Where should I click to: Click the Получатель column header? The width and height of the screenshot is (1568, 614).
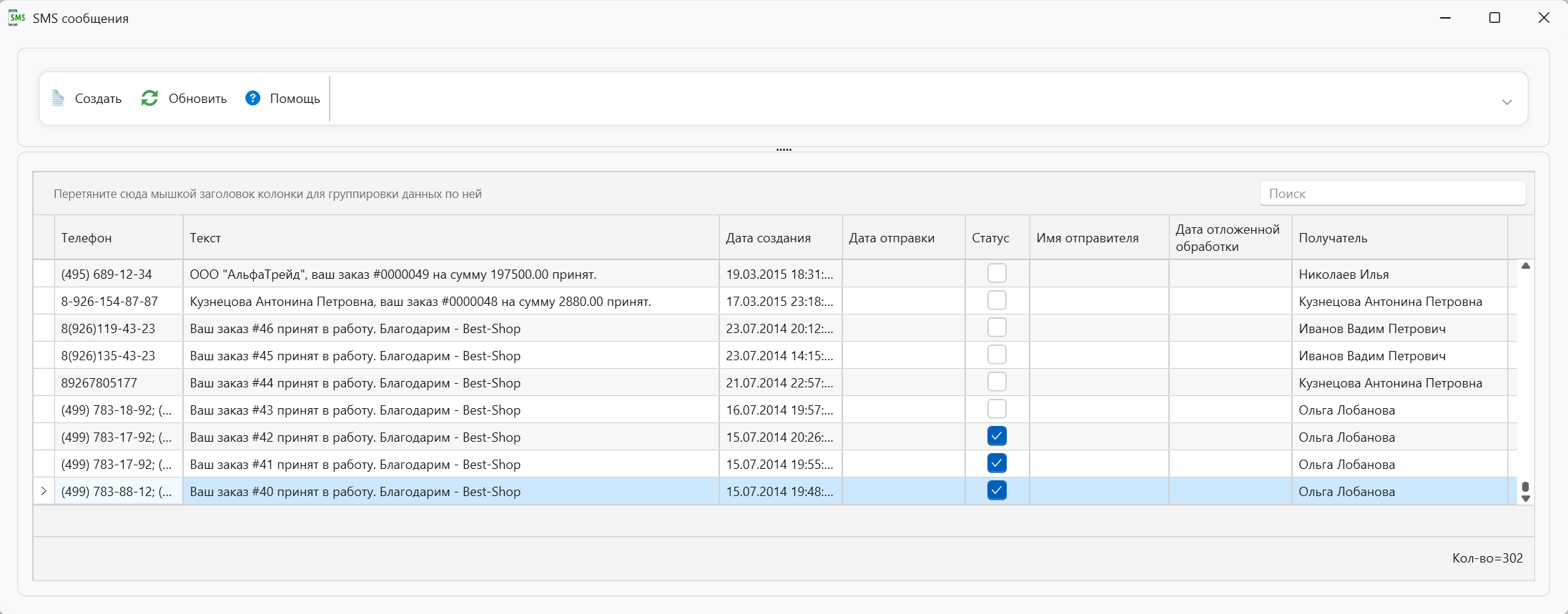tap(1400, 237)
